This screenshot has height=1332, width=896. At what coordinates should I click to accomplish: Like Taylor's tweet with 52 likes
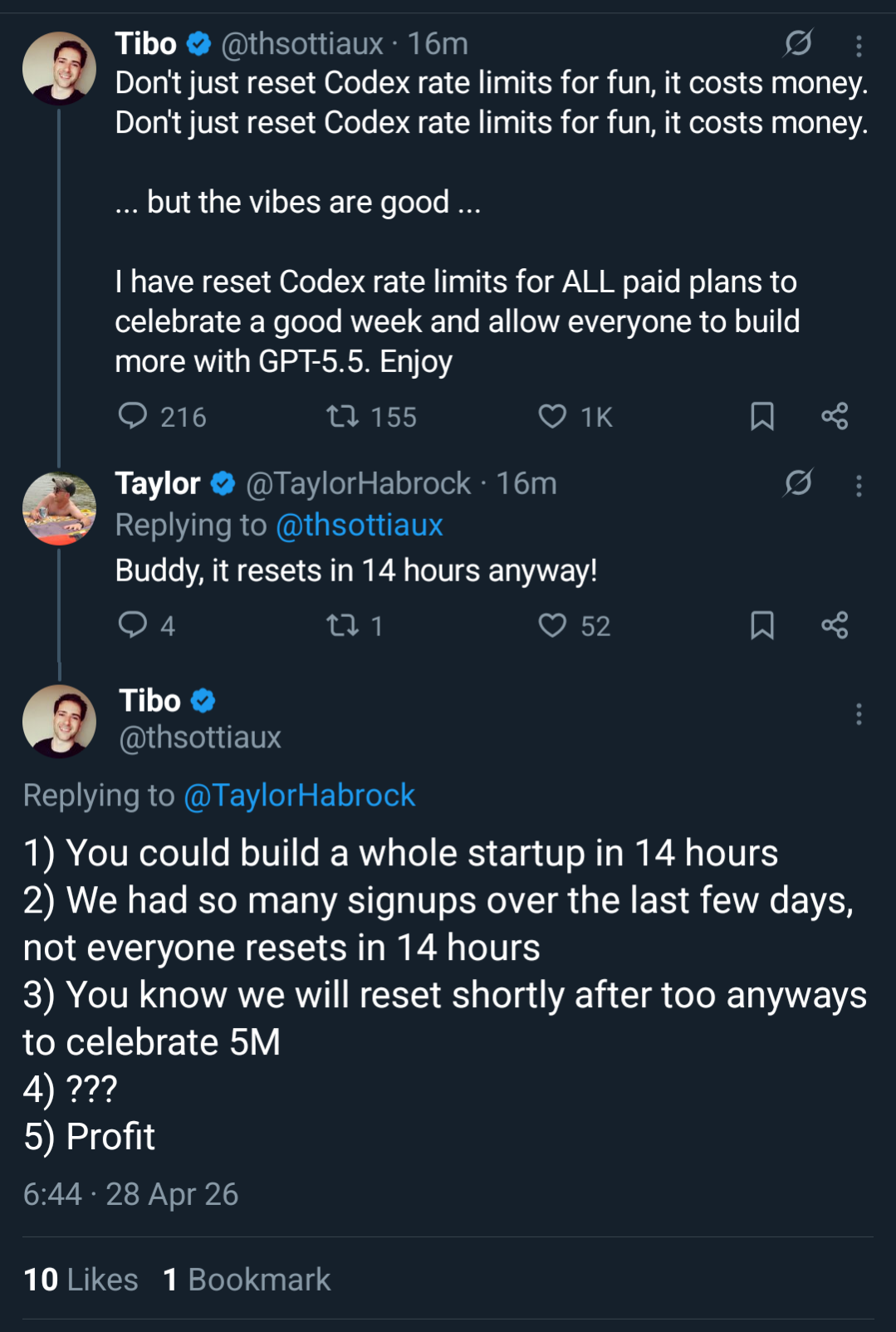click(x=552, y=624)
